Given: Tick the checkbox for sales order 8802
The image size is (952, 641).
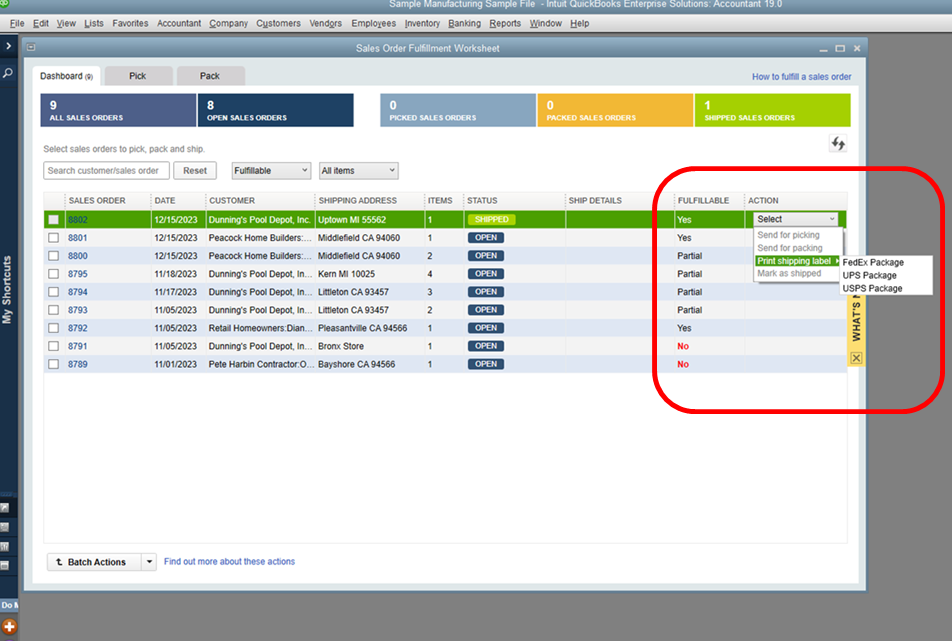Looking at the screenshot, I should pyautogui.click(x=54, y=220).
